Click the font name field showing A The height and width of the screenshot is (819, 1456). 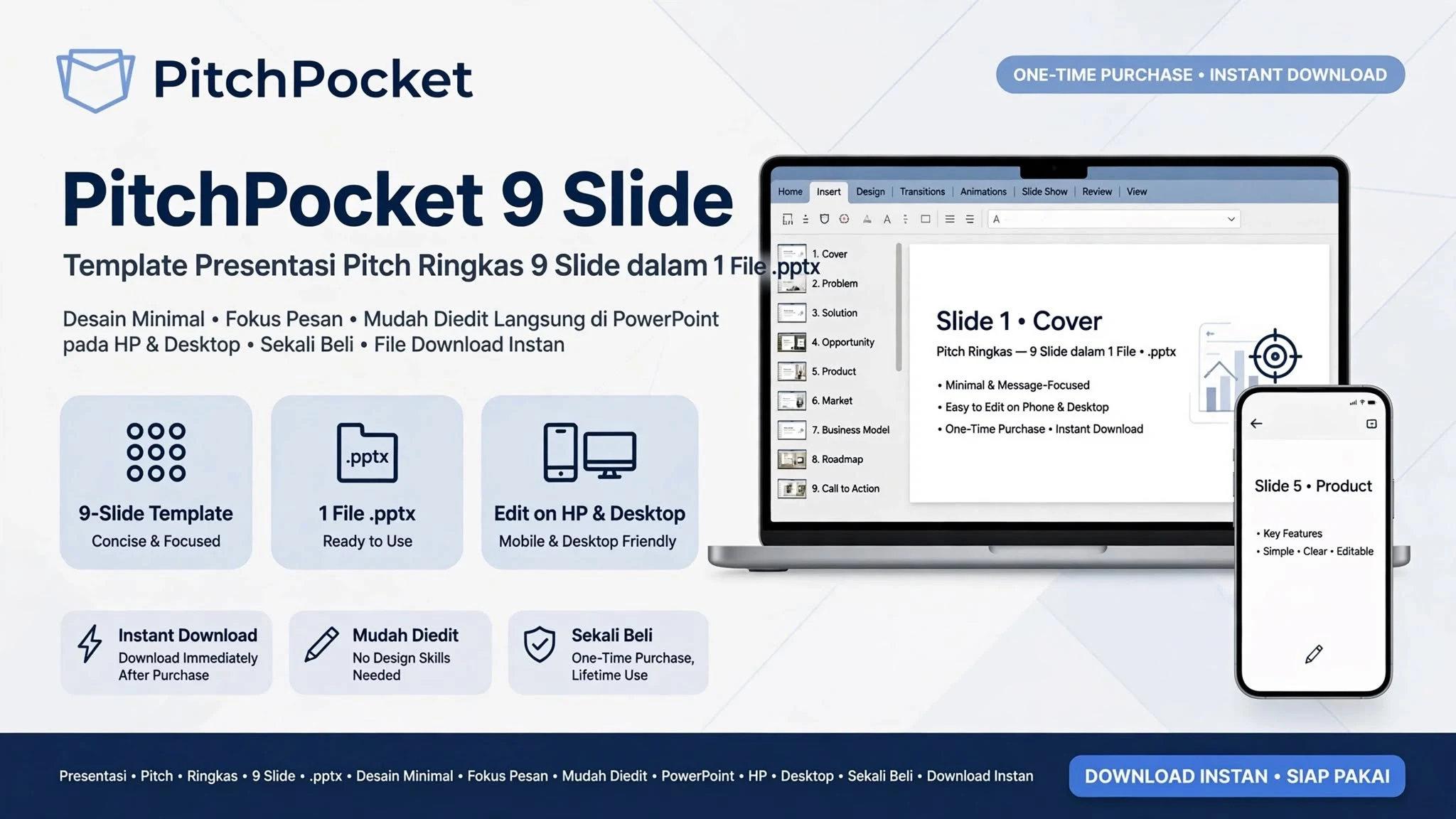[1114, 219]
